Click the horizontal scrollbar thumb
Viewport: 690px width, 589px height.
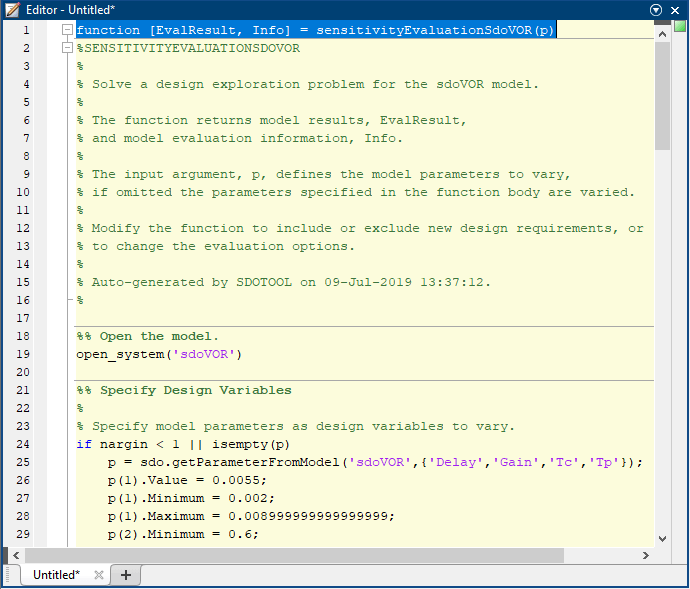click(x=294, y=555)
